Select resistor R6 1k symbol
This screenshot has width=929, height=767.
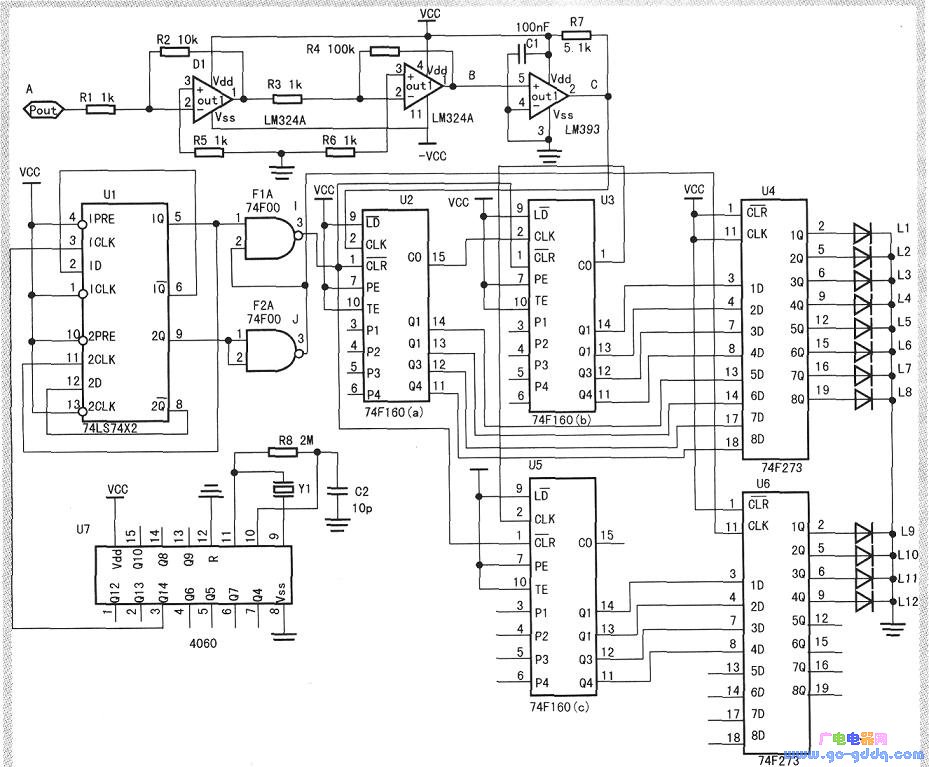[x=341, y=153]
